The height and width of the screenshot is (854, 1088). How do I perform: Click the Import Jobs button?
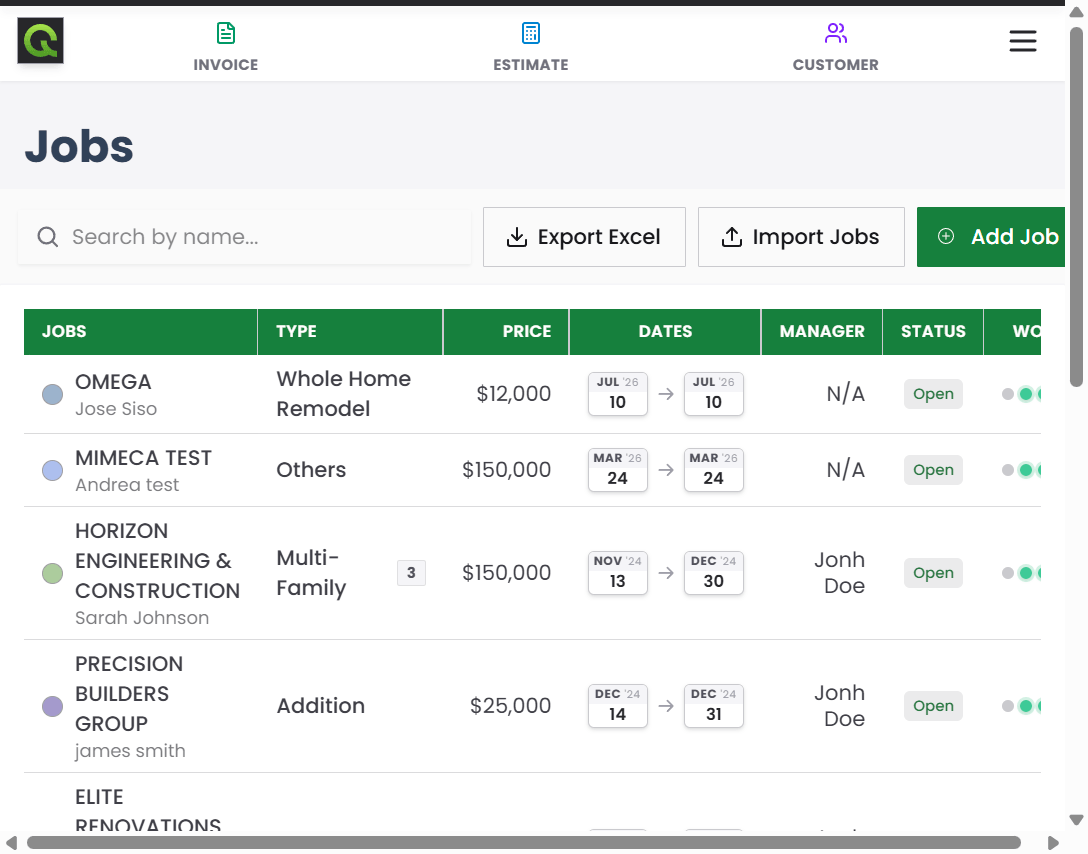pos(801,237)
